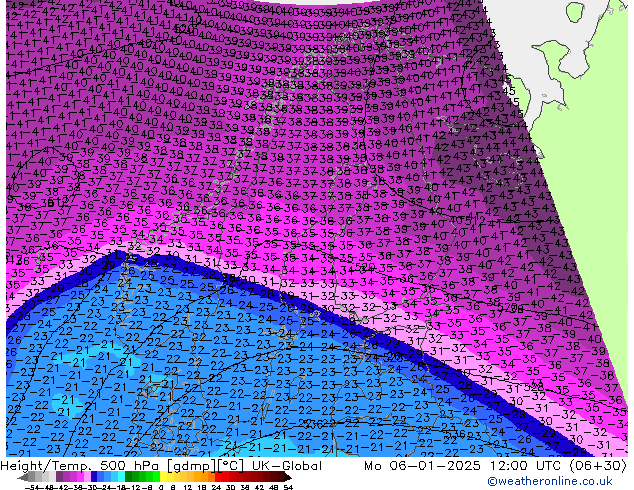Click the dark blue segment of the temperature legend

point(94,478)
